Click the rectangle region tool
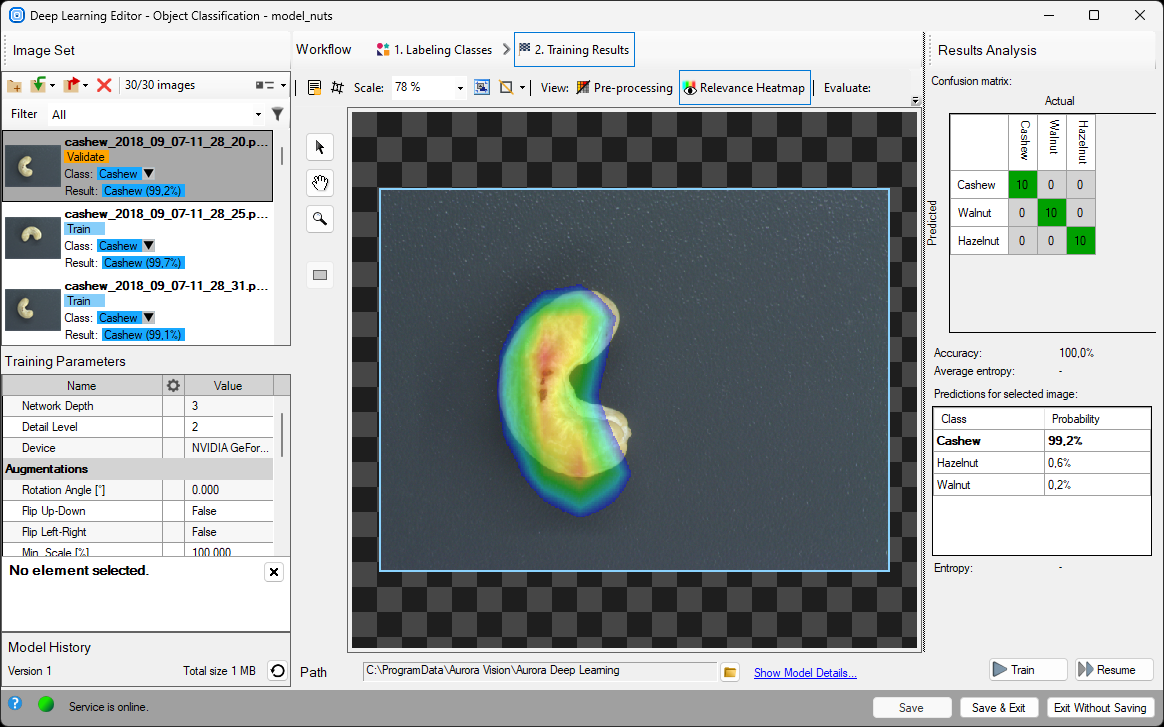The width and height of the screenshot is (1164, 727). [320, 276]
